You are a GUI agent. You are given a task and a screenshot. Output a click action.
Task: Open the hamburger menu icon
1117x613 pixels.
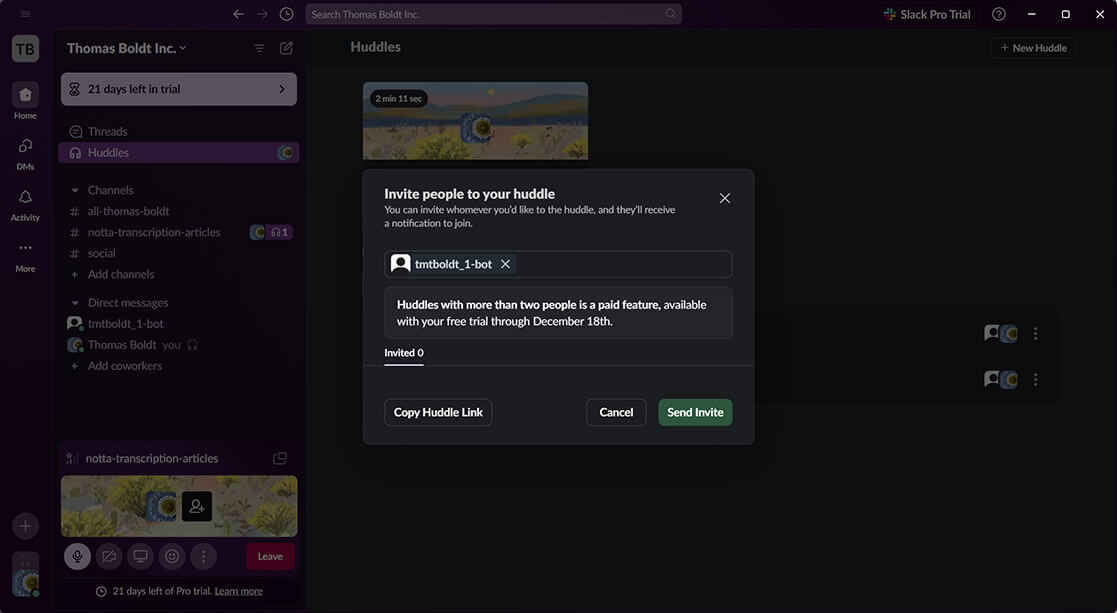click(26, 14)
